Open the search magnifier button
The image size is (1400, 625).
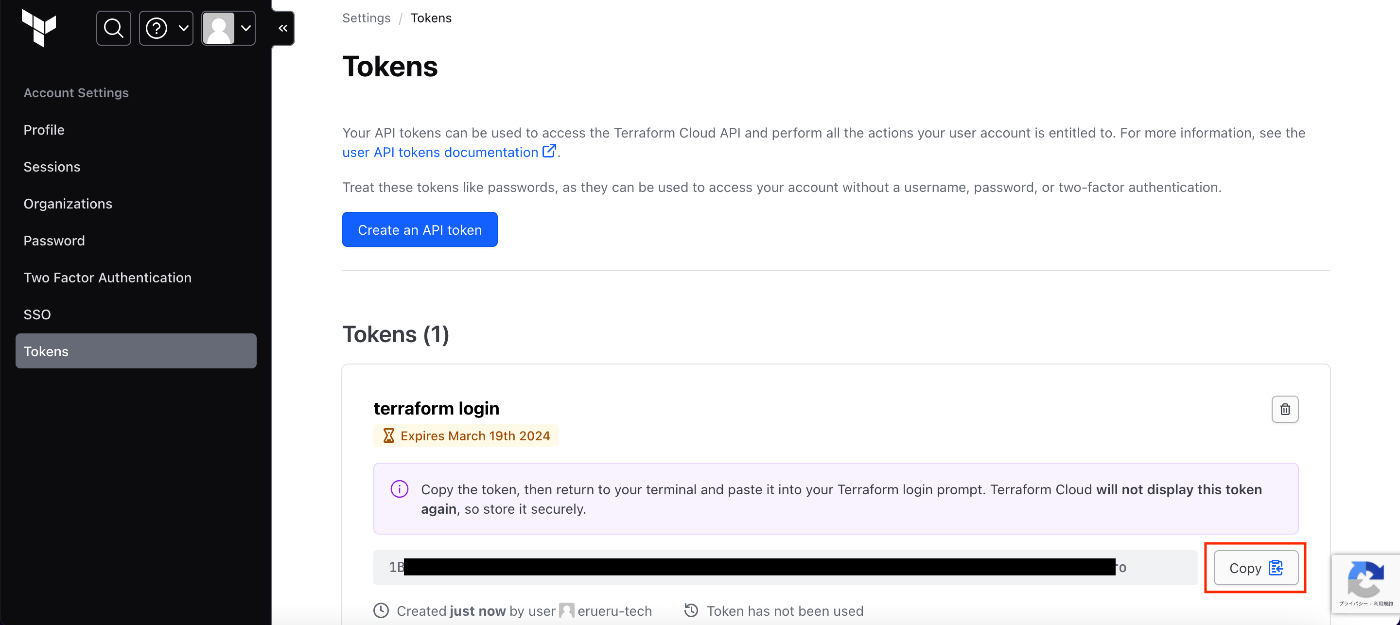click(114, 28)
